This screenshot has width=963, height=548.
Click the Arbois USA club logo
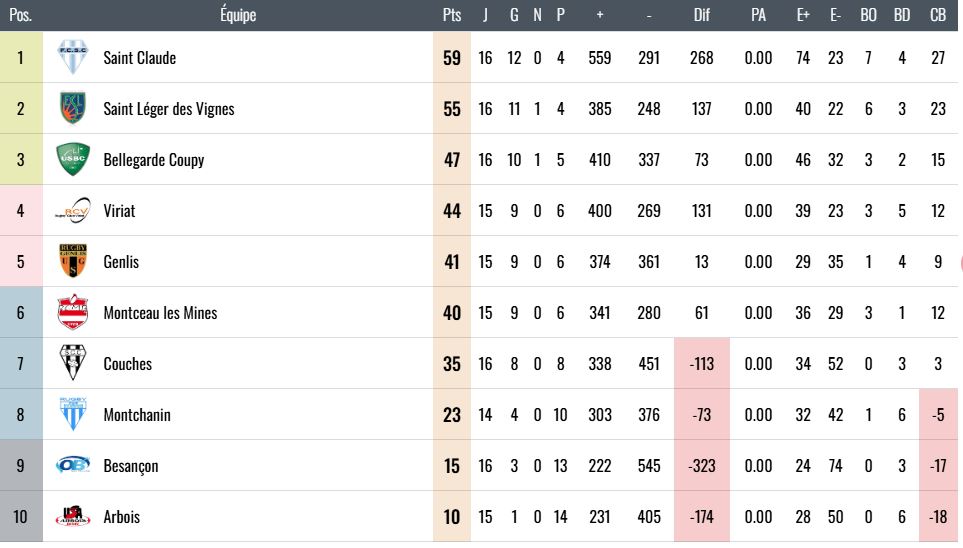pos(72,516)
